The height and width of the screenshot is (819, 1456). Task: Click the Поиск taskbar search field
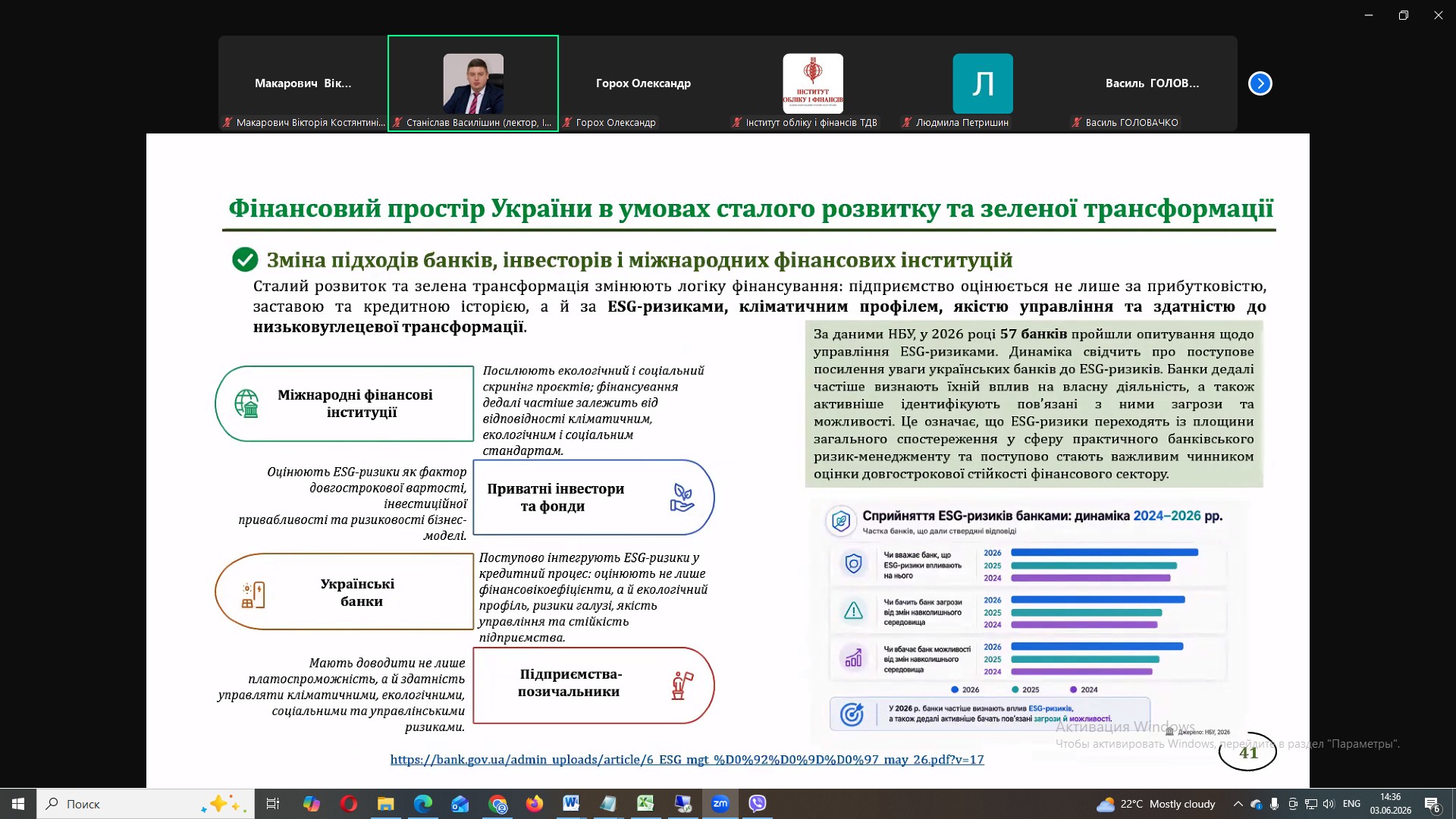[x=146, y=804]
